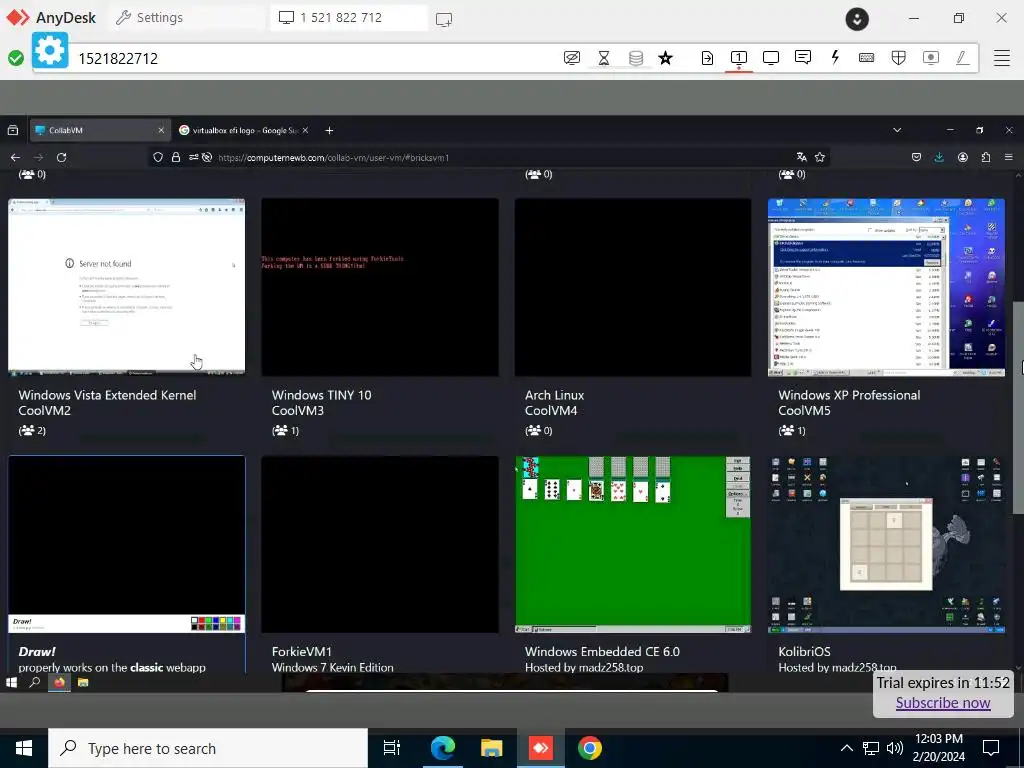
Task: Select remote monitor 1 icon in AnyDesk toolbar
Action: 739,58
